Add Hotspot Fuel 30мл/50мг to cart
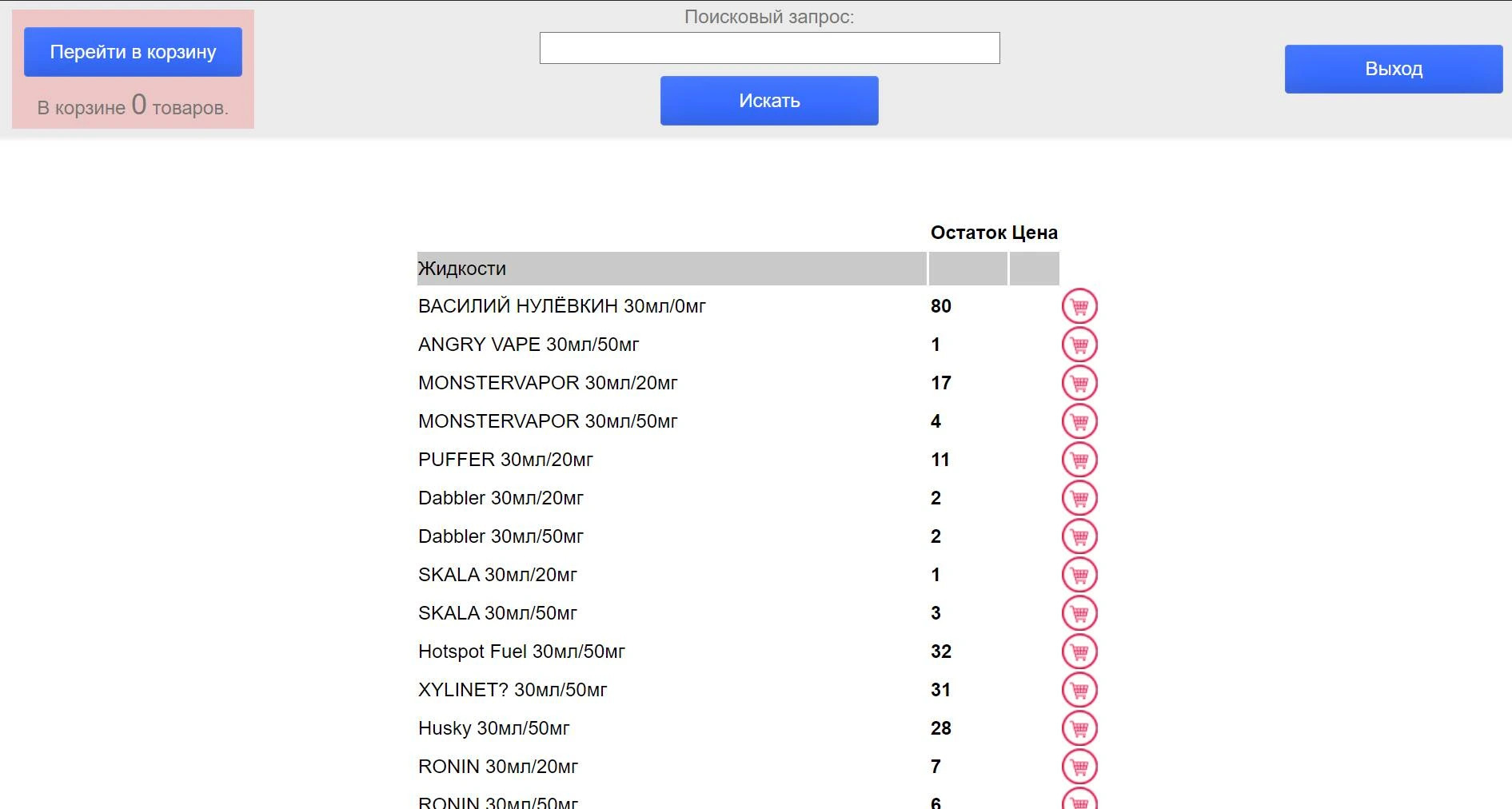Screen dimensions: 1512x809 pos(1079,652)
